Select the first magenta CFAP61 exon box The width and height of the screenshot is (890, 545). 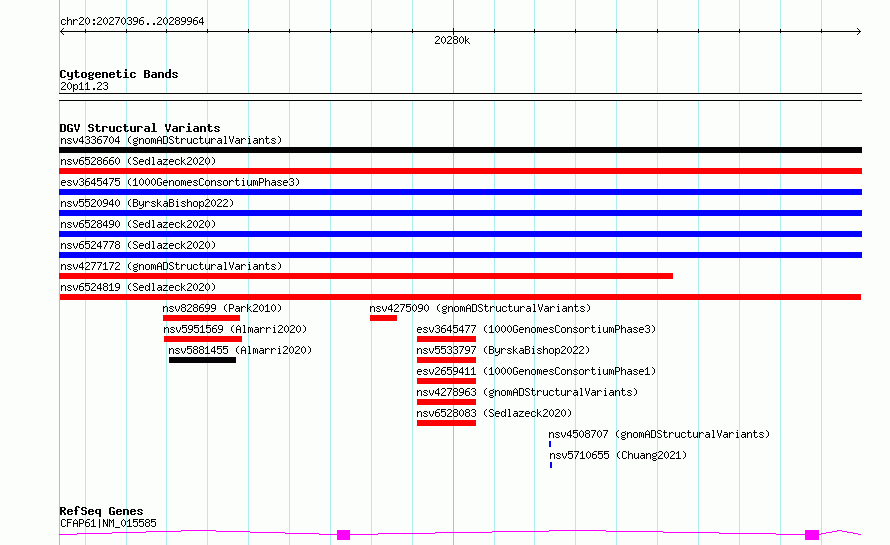click(x=343, y=535)
